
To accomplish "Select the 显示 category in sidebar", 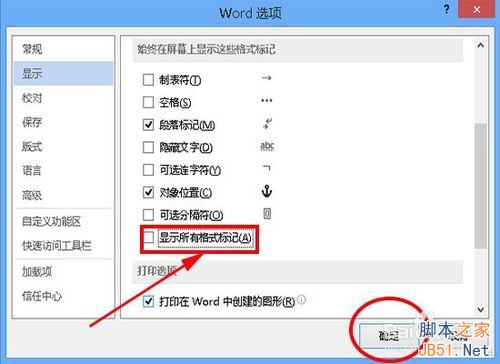I will (x=63, y=73).
